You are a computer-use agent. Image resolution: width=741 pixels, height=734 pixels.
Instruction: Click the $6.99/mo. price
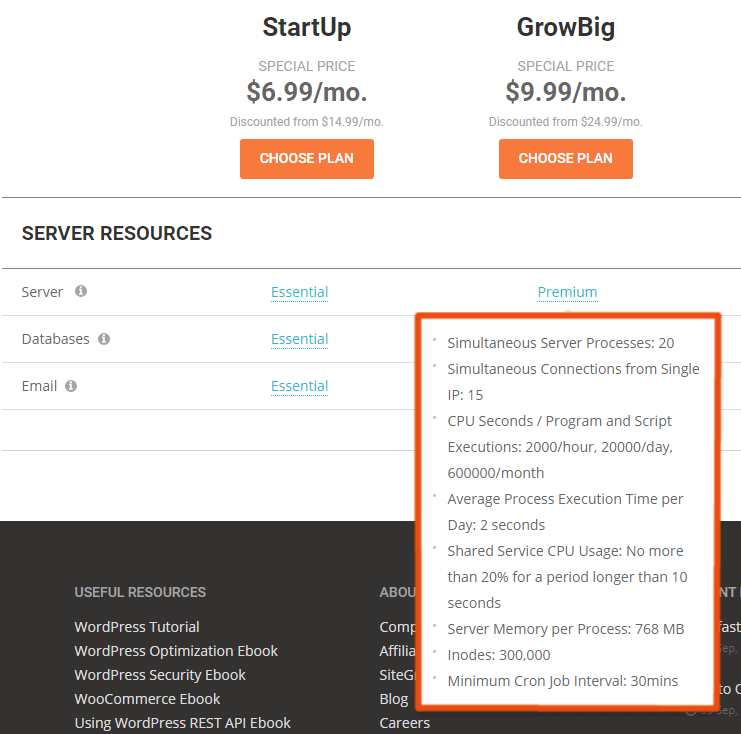307,92
